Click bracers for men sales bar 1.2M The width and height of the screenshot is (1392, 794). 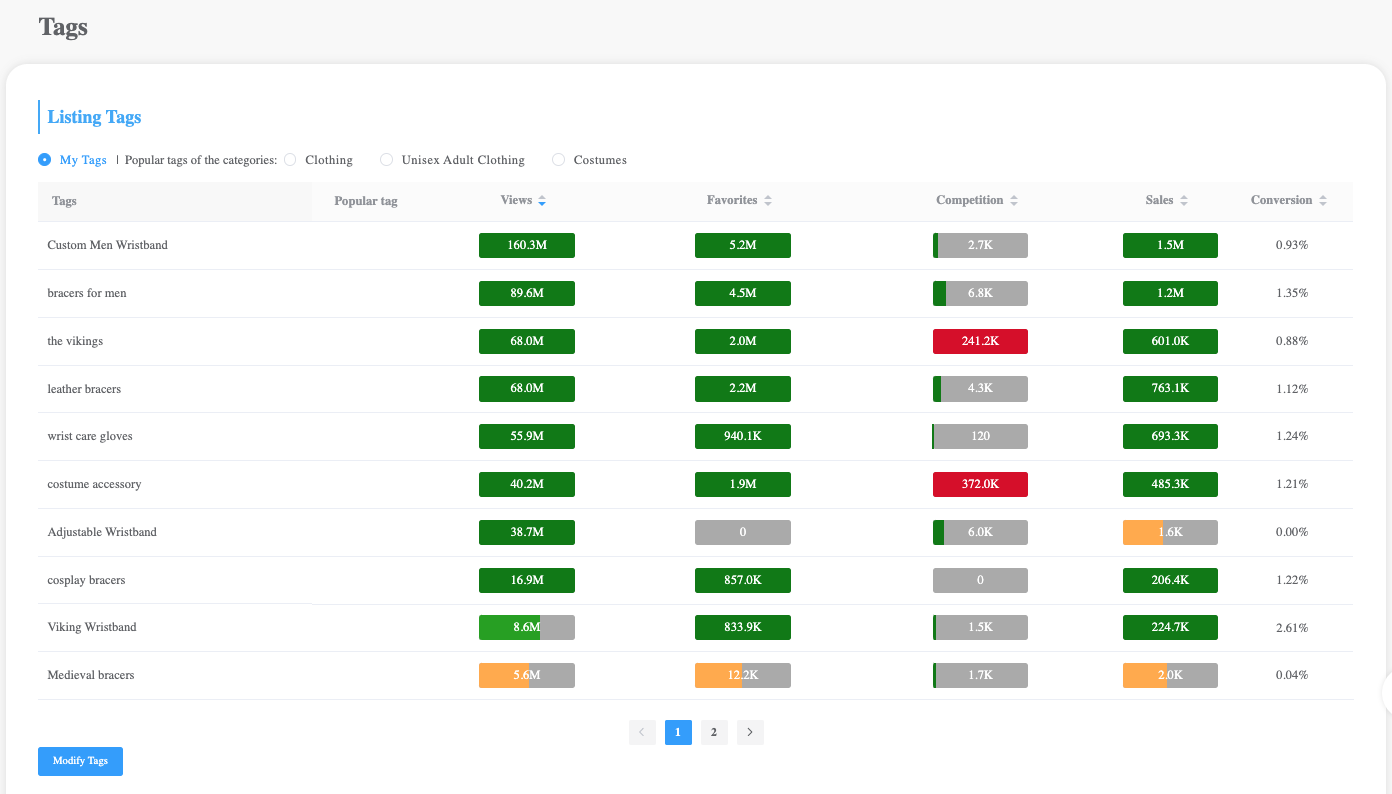(x=1170, y=293)
